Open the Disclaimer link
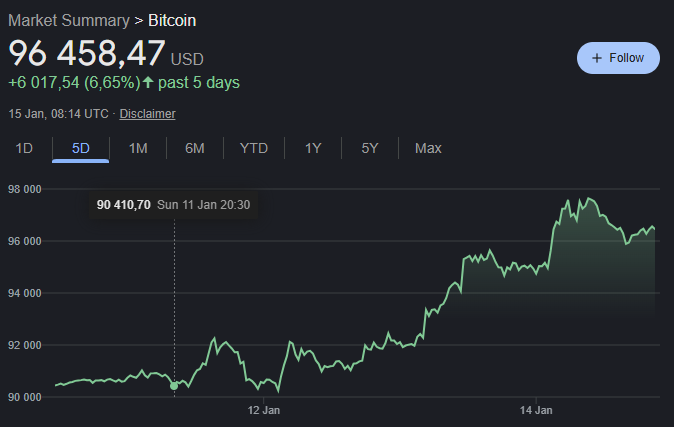The width and height of the screenshot is (674, 427). pyautogui.click(x=147, y=114)
